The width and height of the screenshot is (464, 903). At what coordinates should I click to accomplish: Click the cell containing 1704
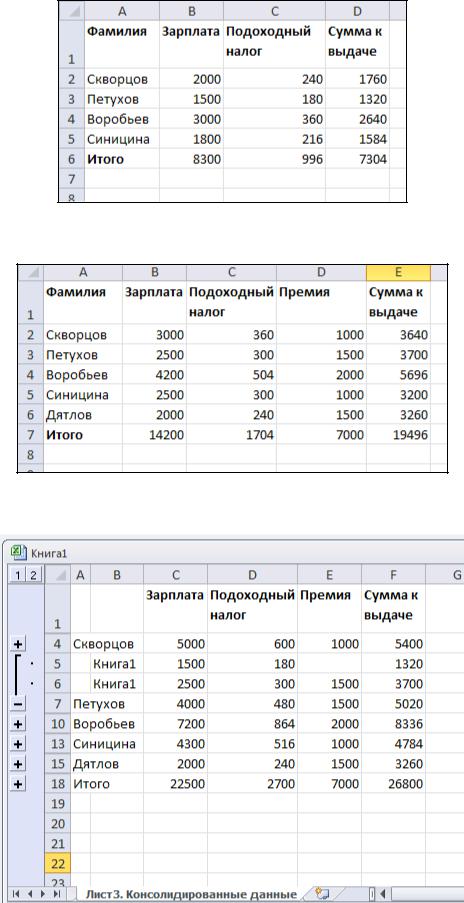click(x=231, y=435)
